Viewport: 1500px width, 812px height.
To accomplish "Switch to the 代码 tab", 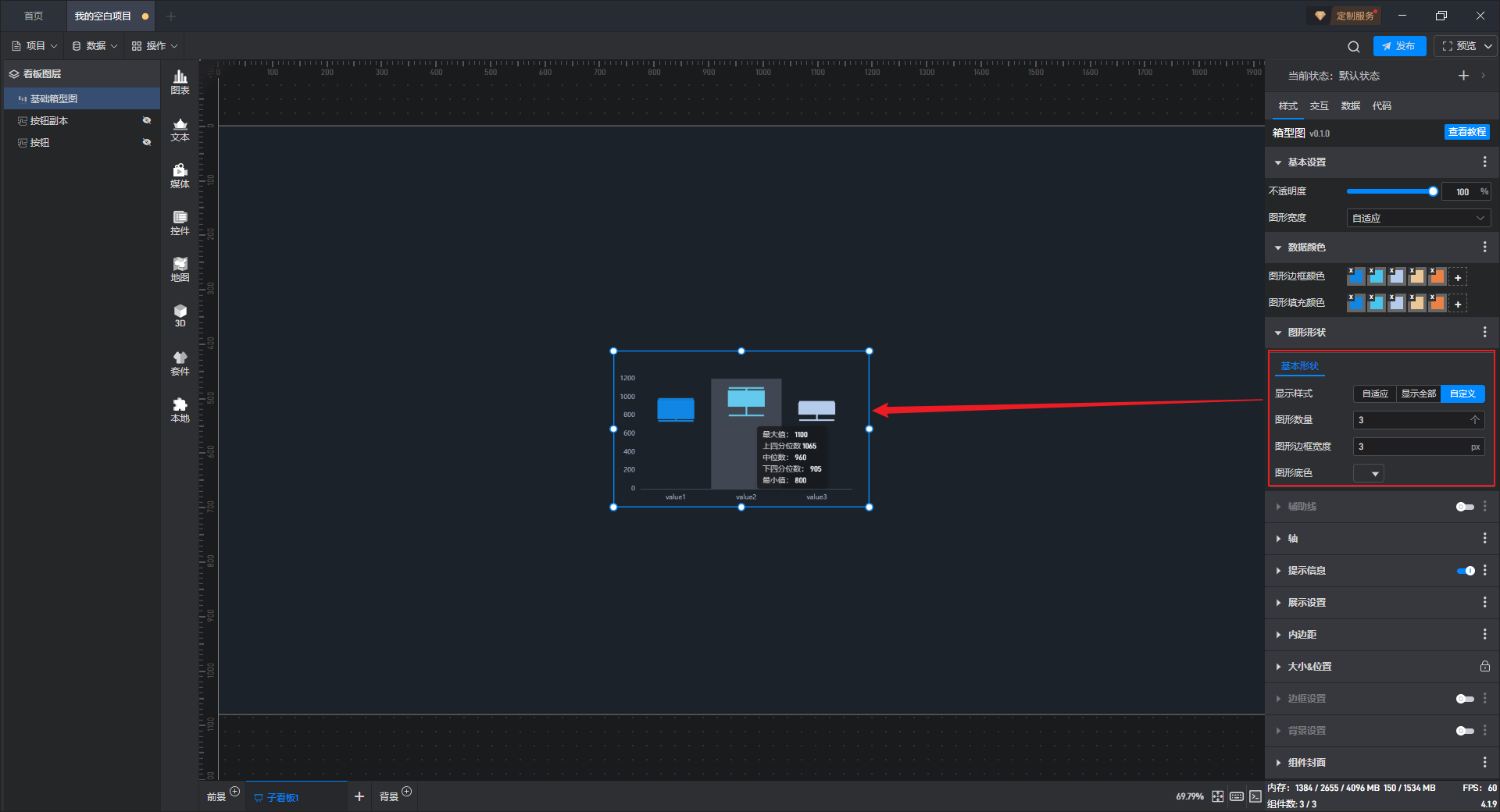I will [x=1382, y=105].
